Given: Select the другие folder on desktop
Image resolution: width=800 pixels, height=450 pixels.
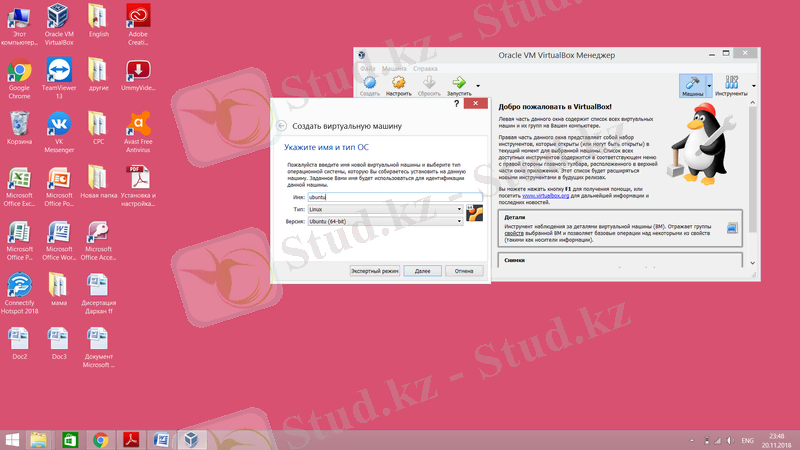Looking at the screenshot, I should 98,74.
